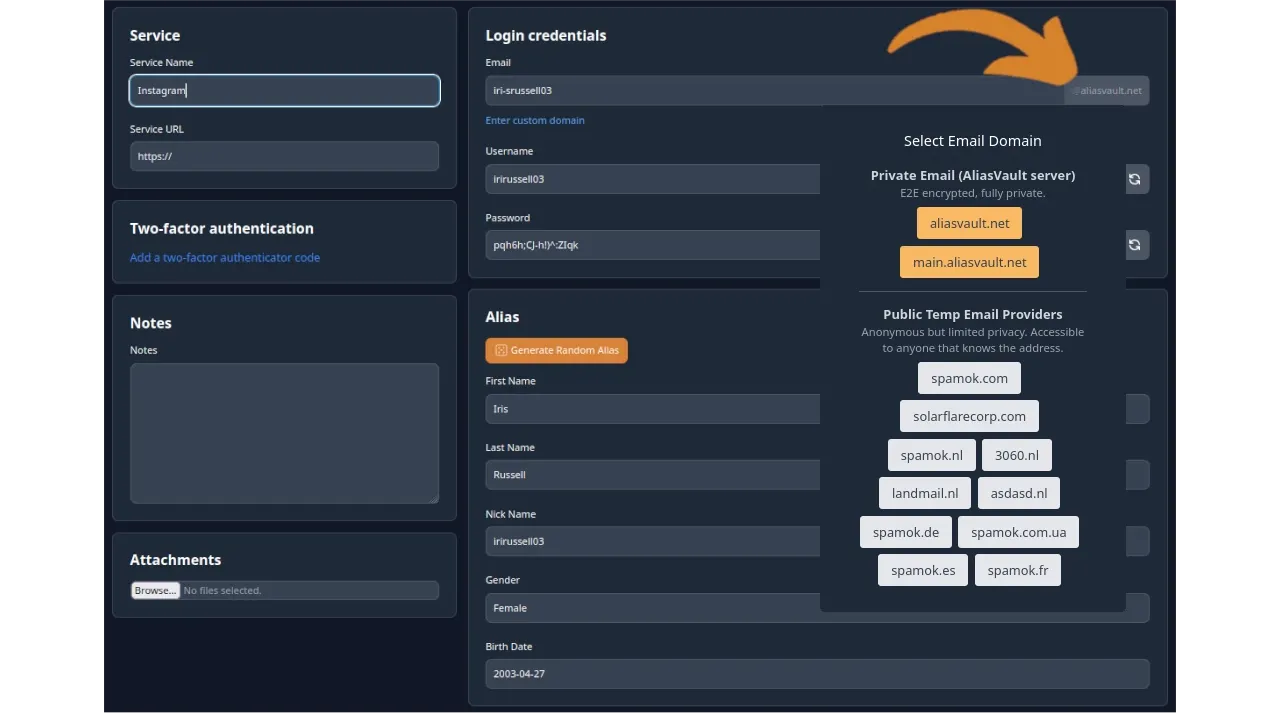Viewport: 1280px width, 713px height.
Task: Click the Birth Date field
Action: [817, 674]
